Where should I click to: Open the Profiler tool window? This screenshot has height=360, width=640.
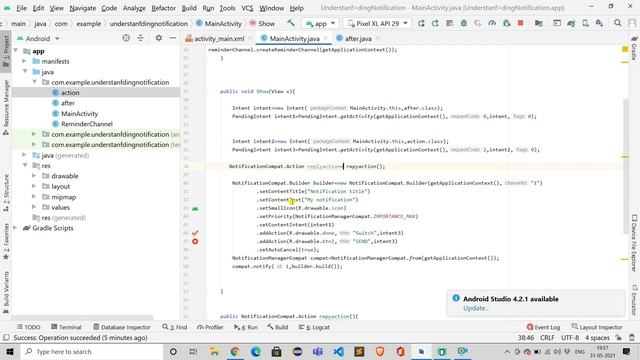pos(210,327)
